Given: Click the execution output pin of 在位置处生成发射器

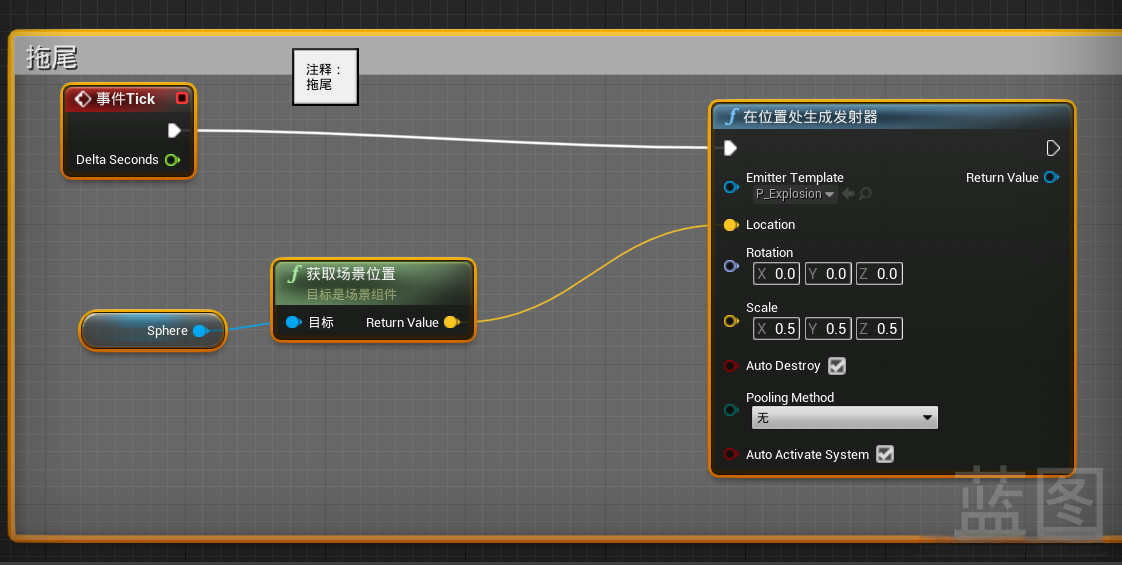Looking at the screenshot, I should click(x=1053, y=148).
